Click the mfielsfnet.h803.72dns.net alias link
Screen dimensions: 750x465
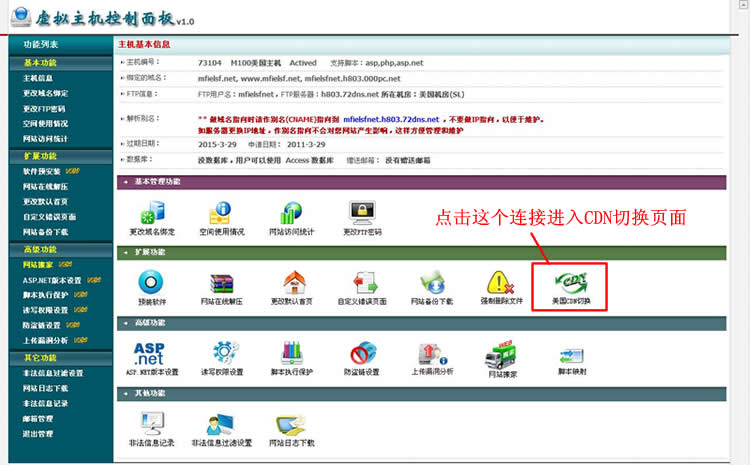tap(398, 118)
